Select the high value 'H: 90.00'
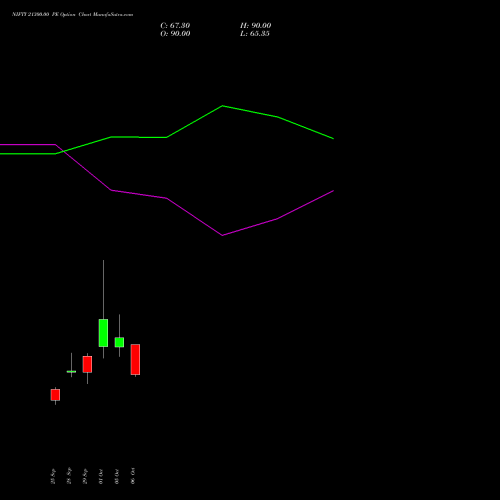This screenshot has height=500, width=500. point(255,26)
